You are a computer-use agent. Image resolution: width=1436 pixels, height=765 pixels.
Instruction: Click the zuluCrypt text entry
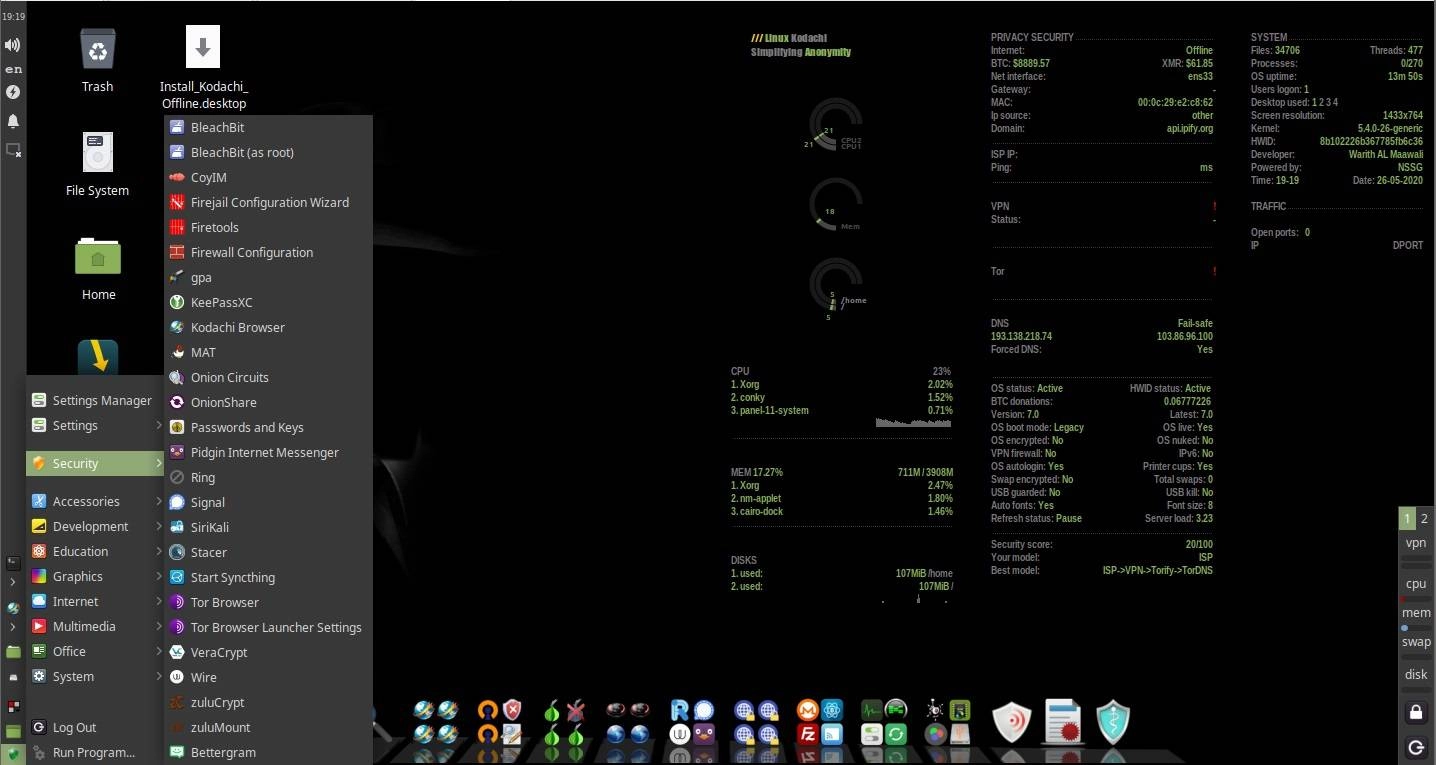coord(218,703)
